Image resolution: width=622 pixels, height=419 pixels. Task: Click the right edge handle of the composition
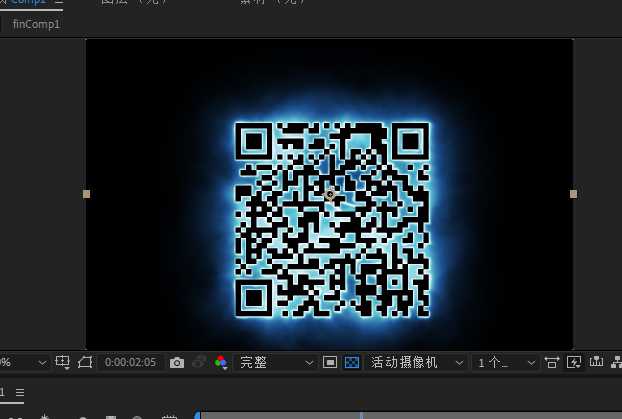574,194
